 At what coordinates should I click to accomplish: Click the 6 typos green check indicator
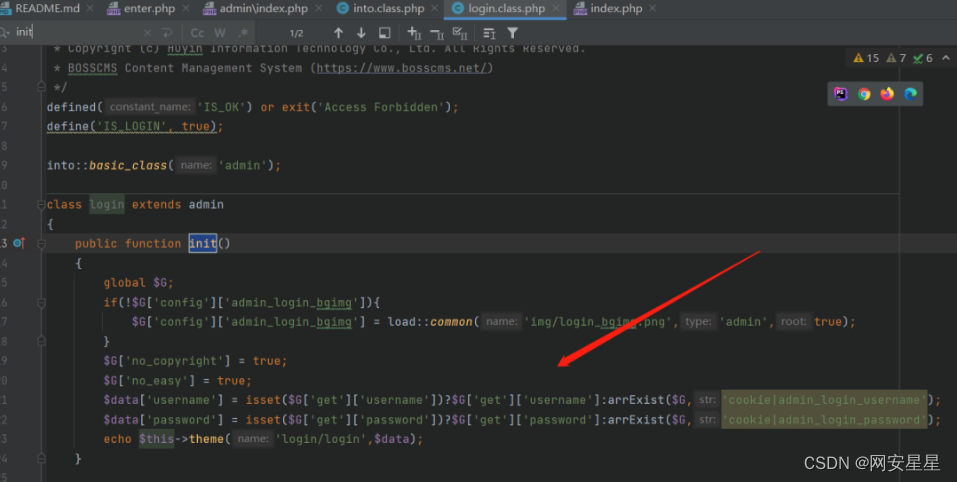click(x=923, y=58)
